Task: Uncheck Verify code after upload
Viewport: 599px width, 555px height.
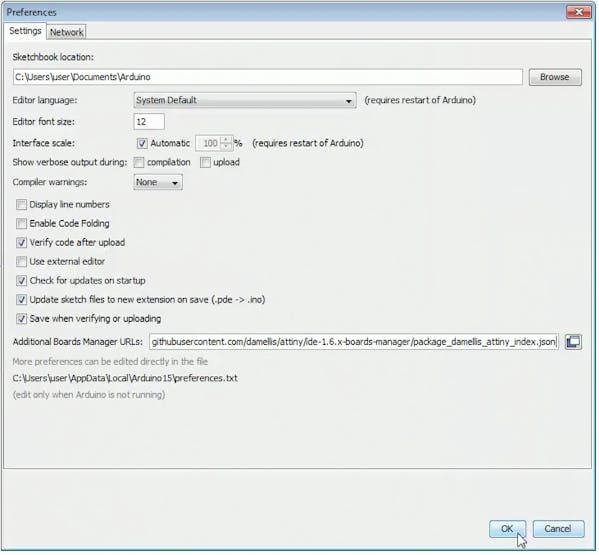Action: click(21, 243)
